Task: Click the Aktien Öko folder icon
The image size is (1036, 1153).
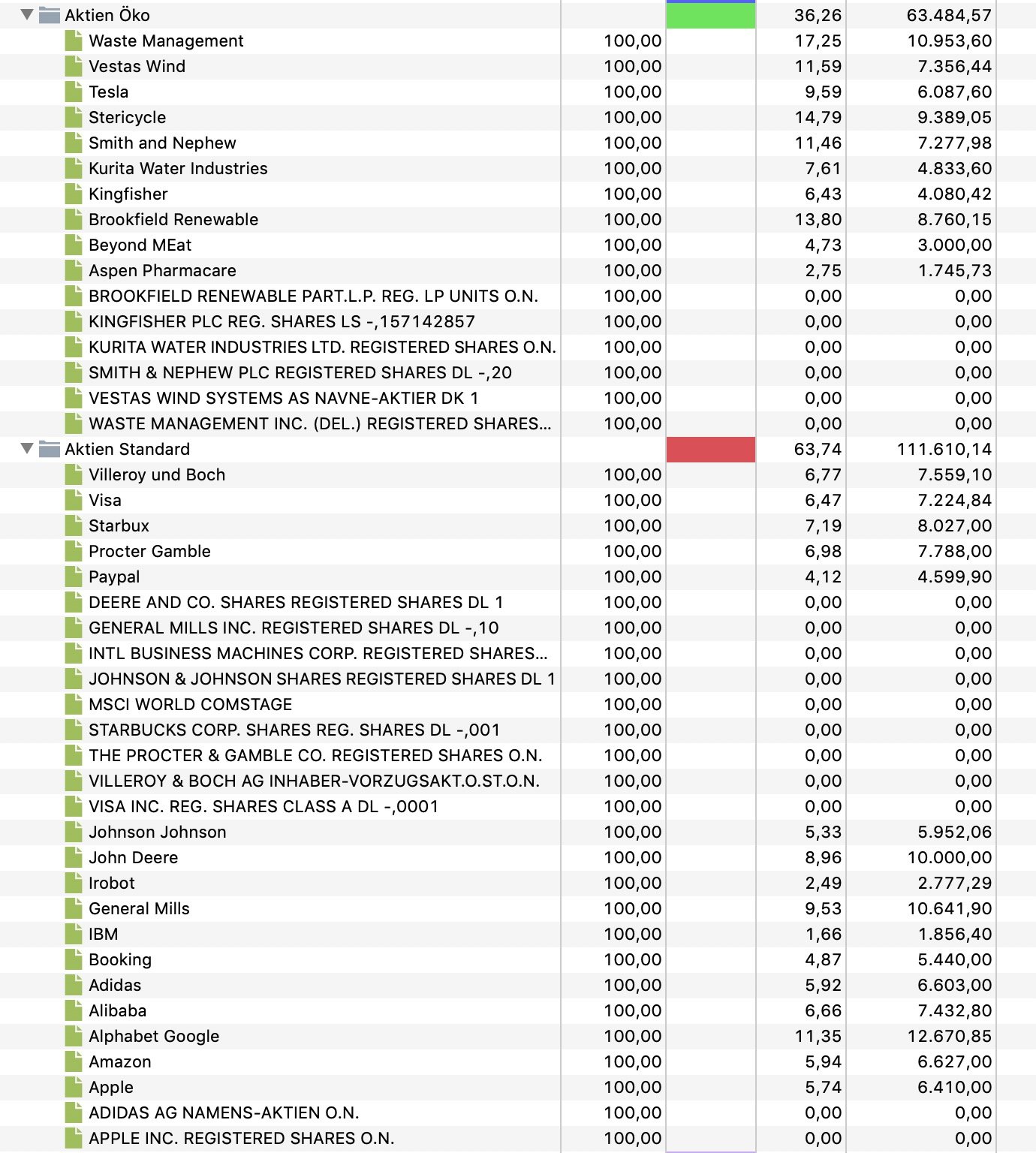Action: tap(50, 15)
